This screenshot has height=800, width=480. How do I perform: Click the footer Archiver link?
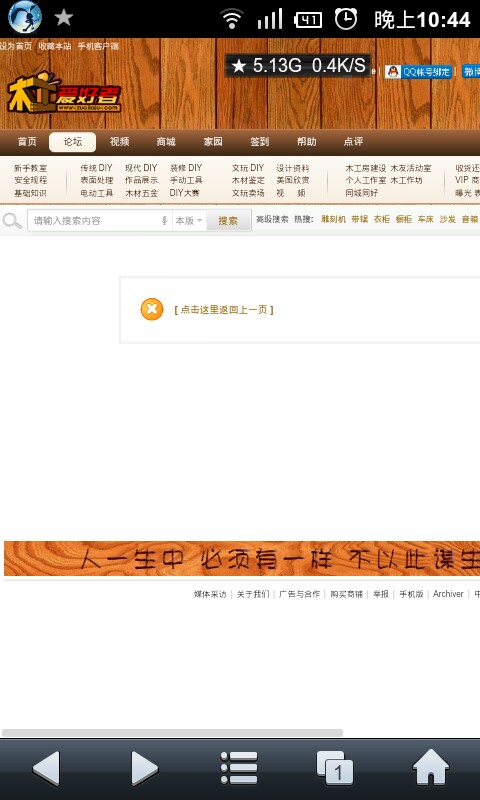point(448,594)
